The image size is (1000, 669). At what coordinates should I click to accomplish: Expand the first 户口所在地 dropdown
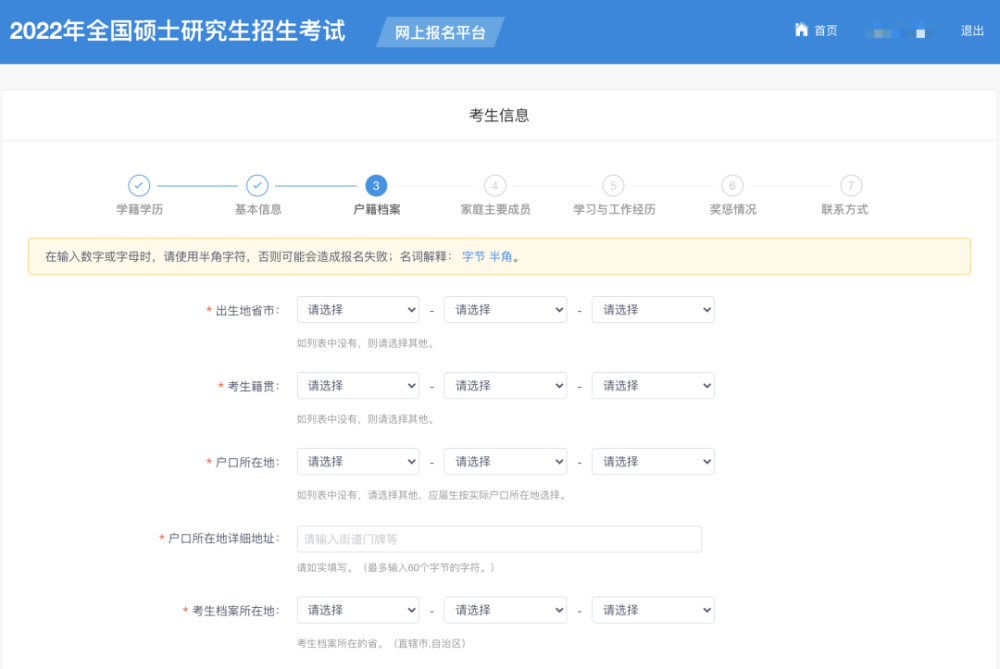click(x=358, y=462)
